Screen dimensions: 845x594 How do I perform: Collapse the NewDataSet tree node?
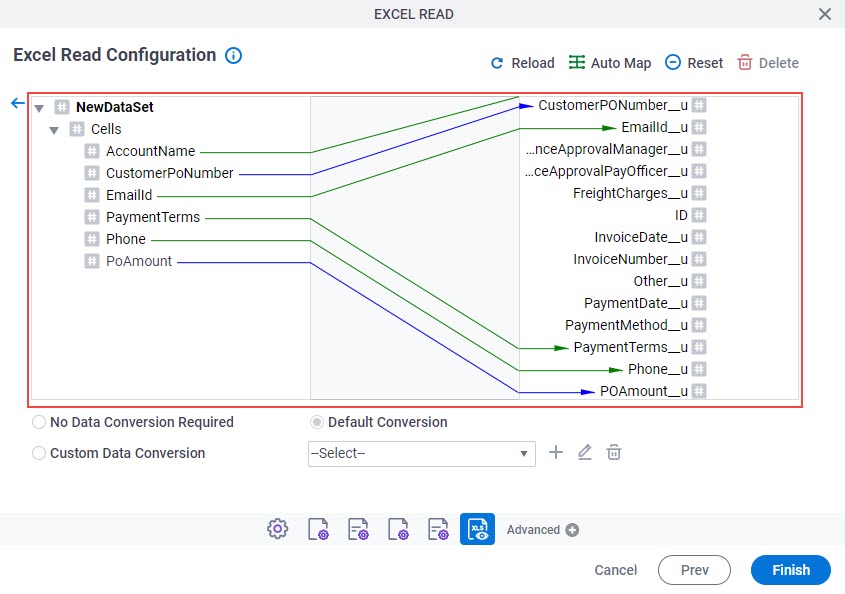click(39, 108)
